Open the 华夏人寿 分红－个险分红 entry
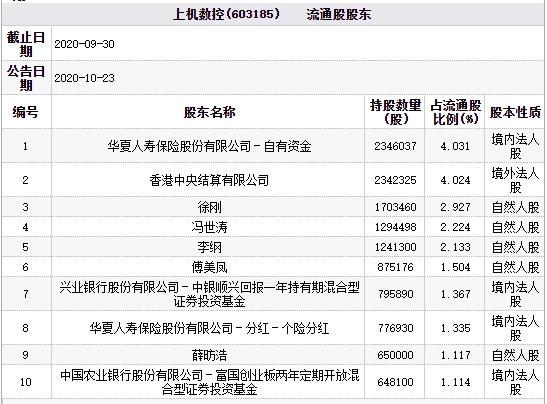 click(209, 328)
